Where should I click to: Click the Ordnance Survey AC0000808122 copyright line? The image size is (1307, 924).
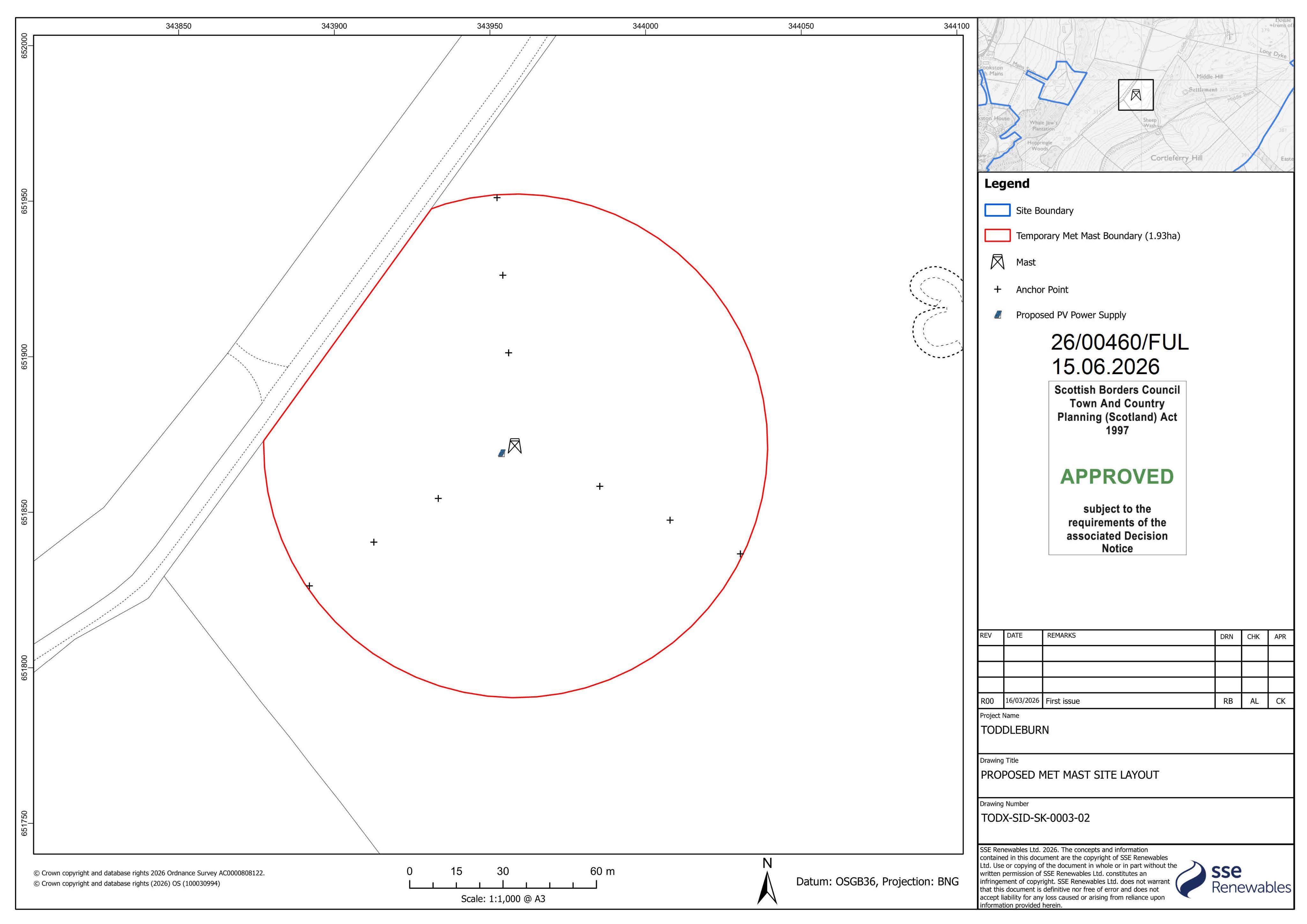(x=149, y=873)
